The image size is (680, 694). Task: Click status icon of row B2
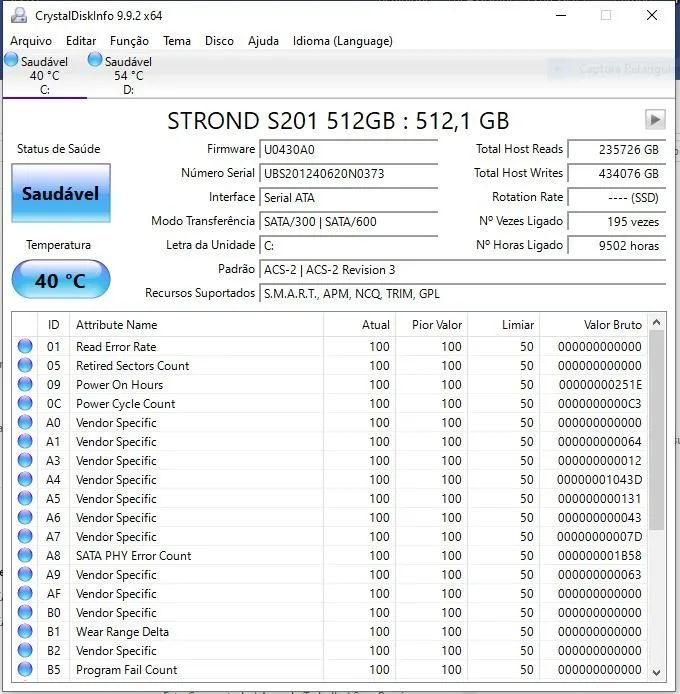tap(25, 651)
